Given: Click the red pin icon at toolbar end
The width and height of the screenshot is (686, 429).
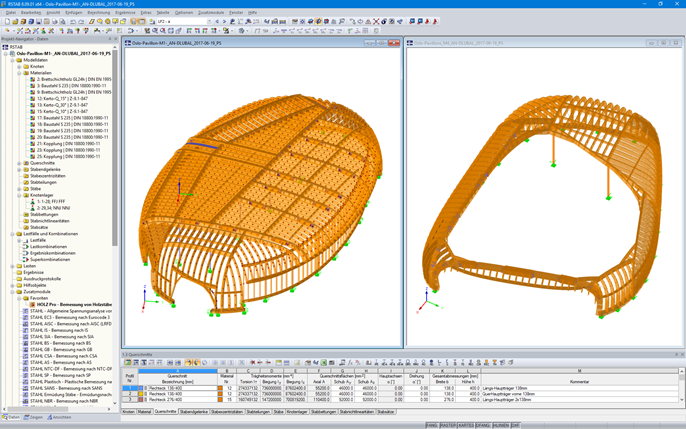Looking at the screenshot, I should [435, 21].
